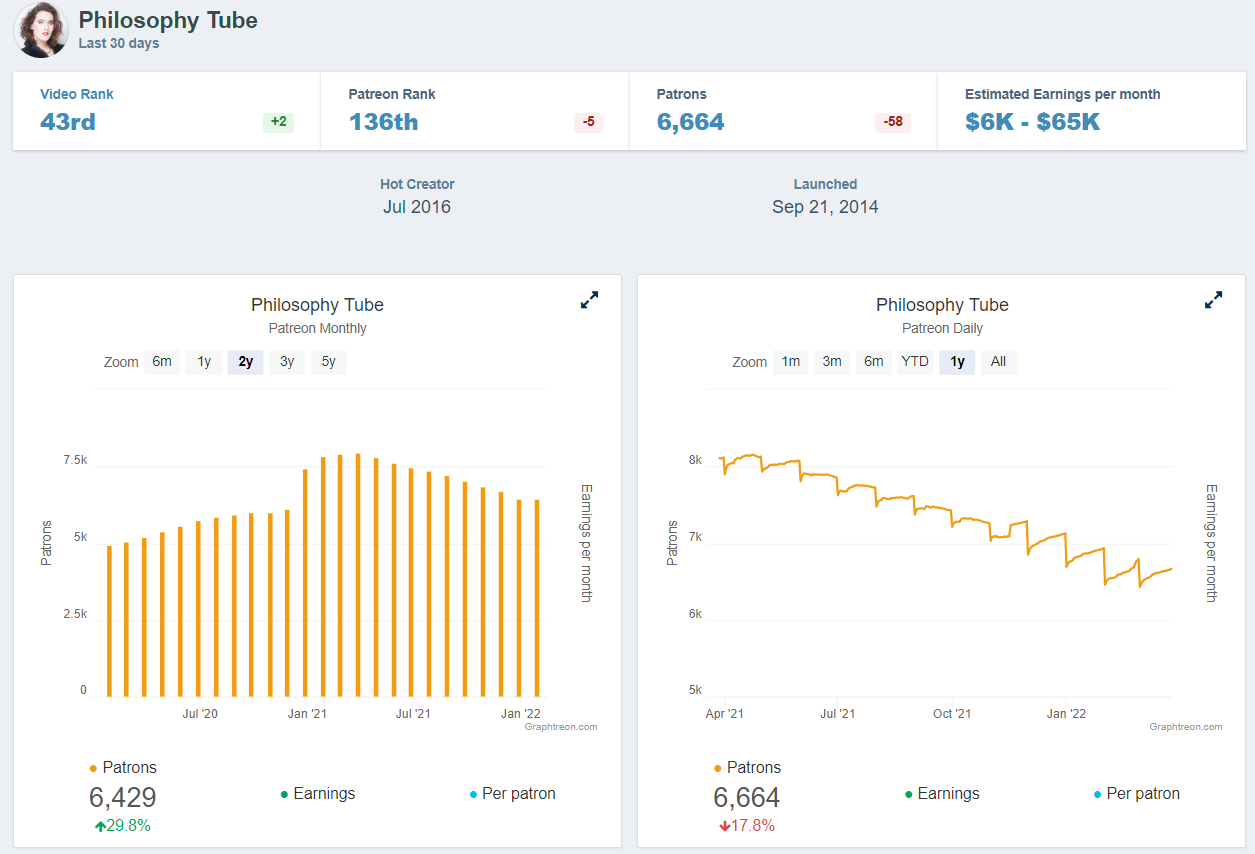Set daily chart zoom to 1m

coord(790,362)
